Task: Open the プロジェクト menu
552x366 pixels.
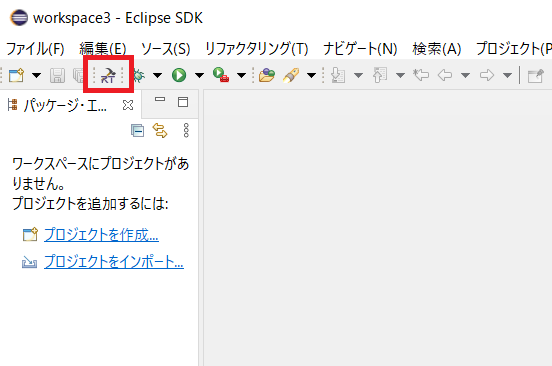Action: click(x=514, y=49)
